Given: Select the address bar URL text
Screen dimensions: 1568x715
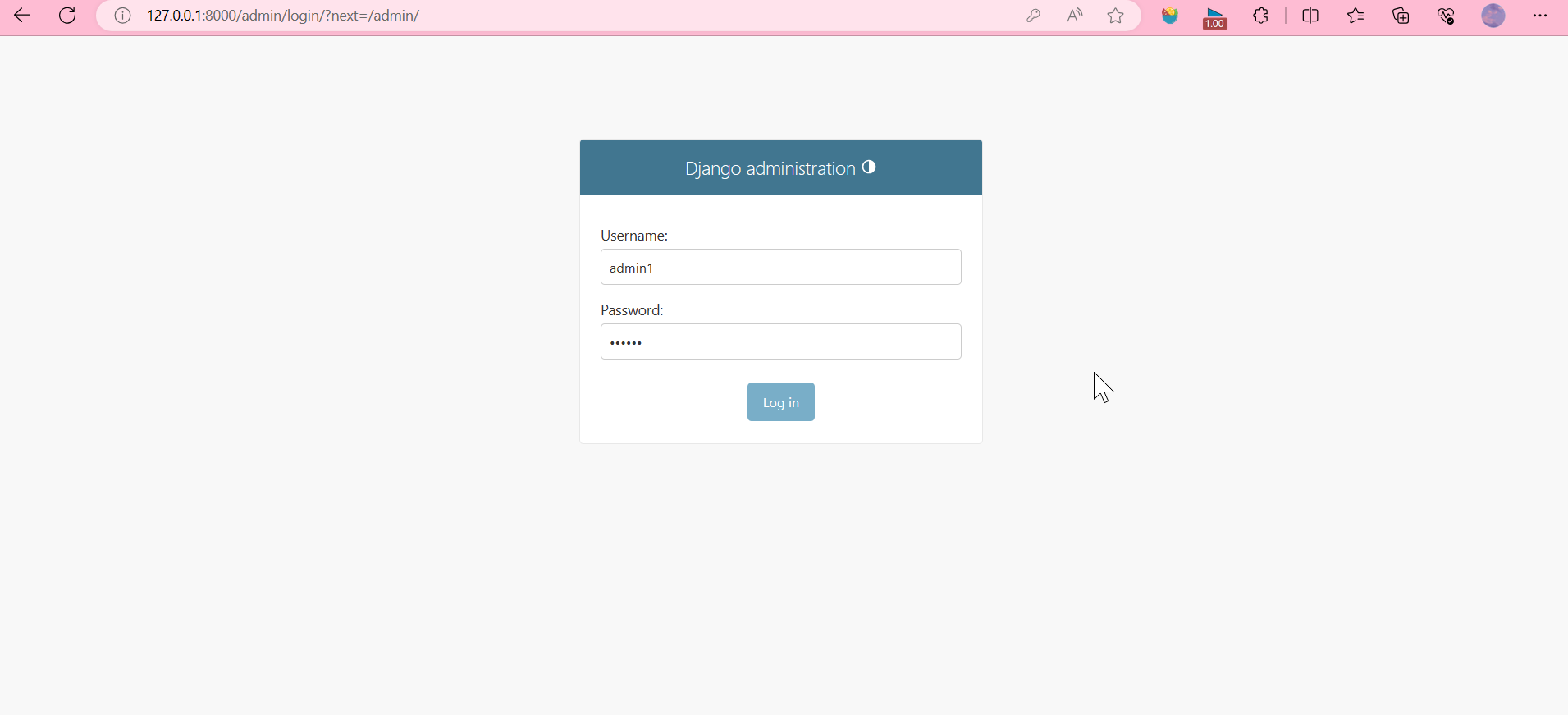Looking at the screenshot, I should click(282, 16).
